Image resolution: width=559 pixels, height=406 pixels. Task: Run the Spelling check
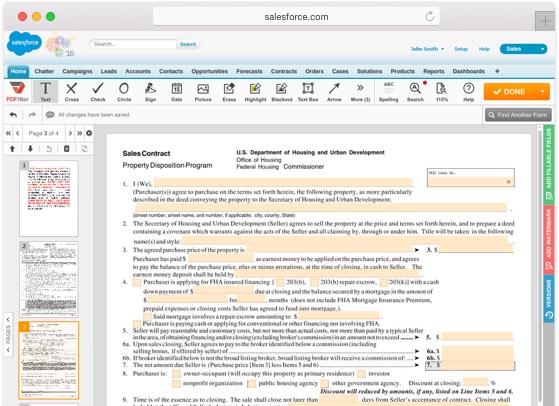pos(389,92)
